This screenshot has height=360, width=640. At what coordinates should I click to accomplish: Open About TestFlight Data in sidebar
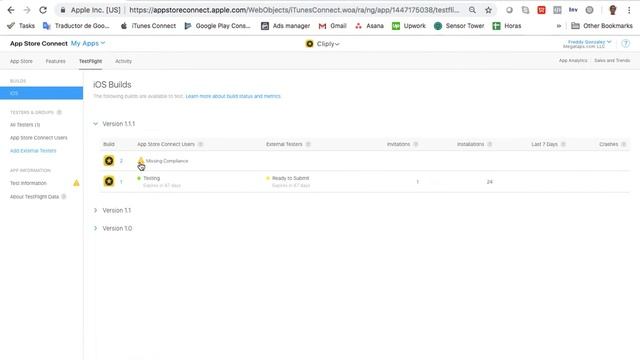(34, 197)
